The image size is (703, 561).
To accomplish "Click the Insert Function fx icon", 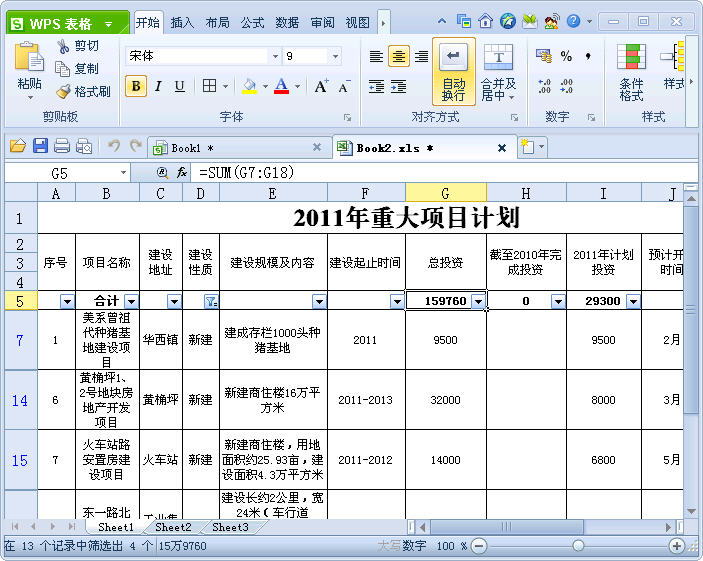I will [182, 173].
